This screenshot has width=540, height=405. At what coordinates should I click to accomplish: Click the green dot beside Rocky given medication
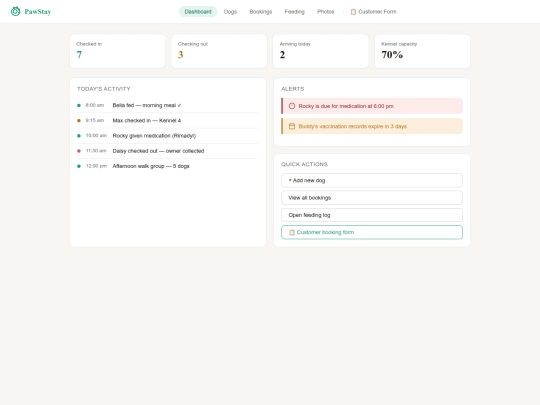click(79, 136)
